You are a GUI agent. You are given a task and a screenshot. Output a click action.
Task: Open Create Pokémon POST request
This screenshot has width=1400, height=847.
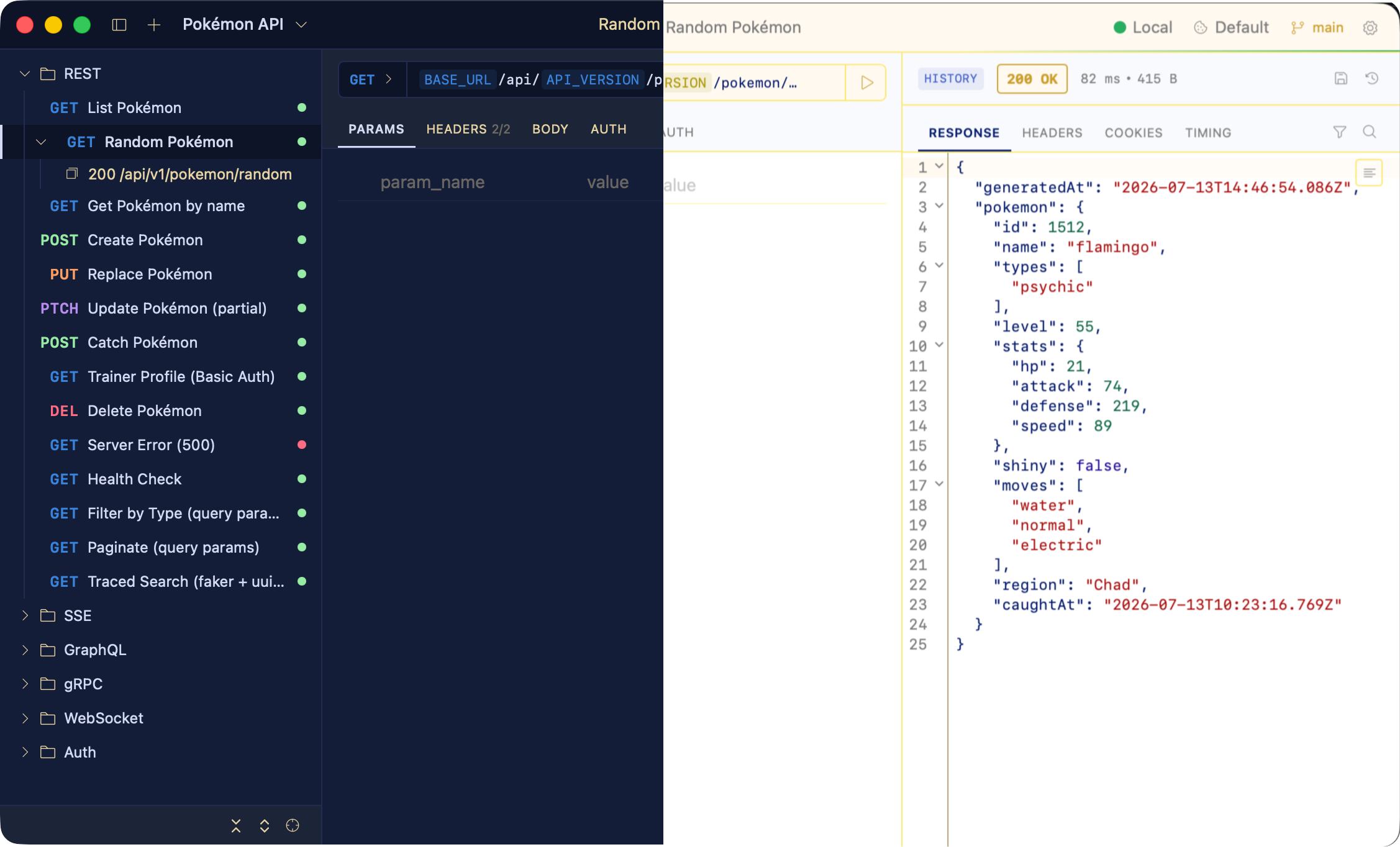(161, 240)
